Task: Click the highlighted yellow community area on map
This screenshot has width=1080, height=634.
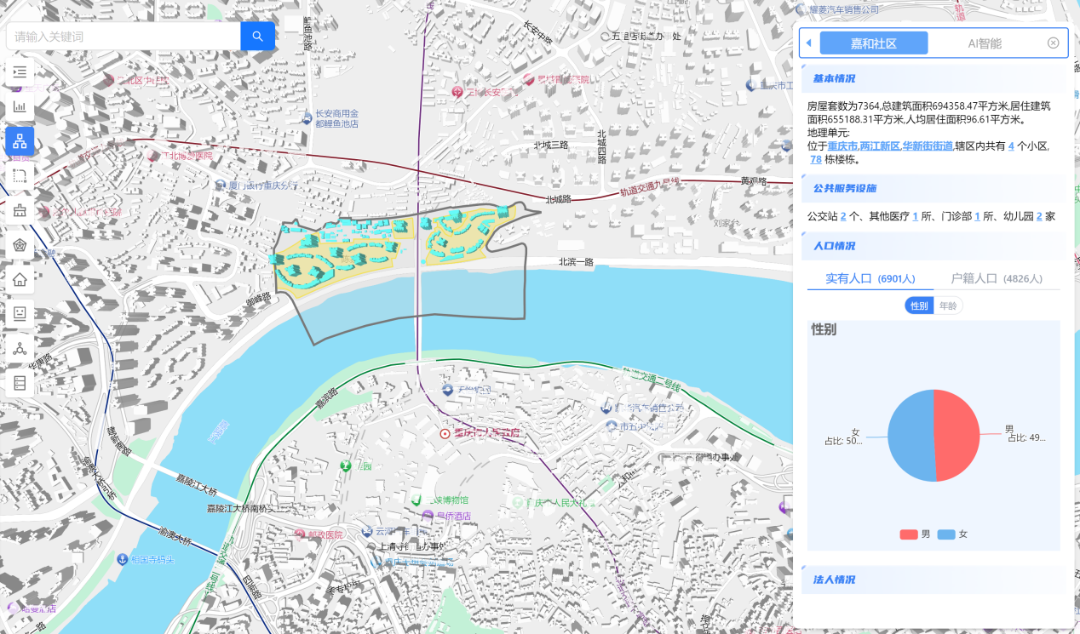Action: point(344,258)
